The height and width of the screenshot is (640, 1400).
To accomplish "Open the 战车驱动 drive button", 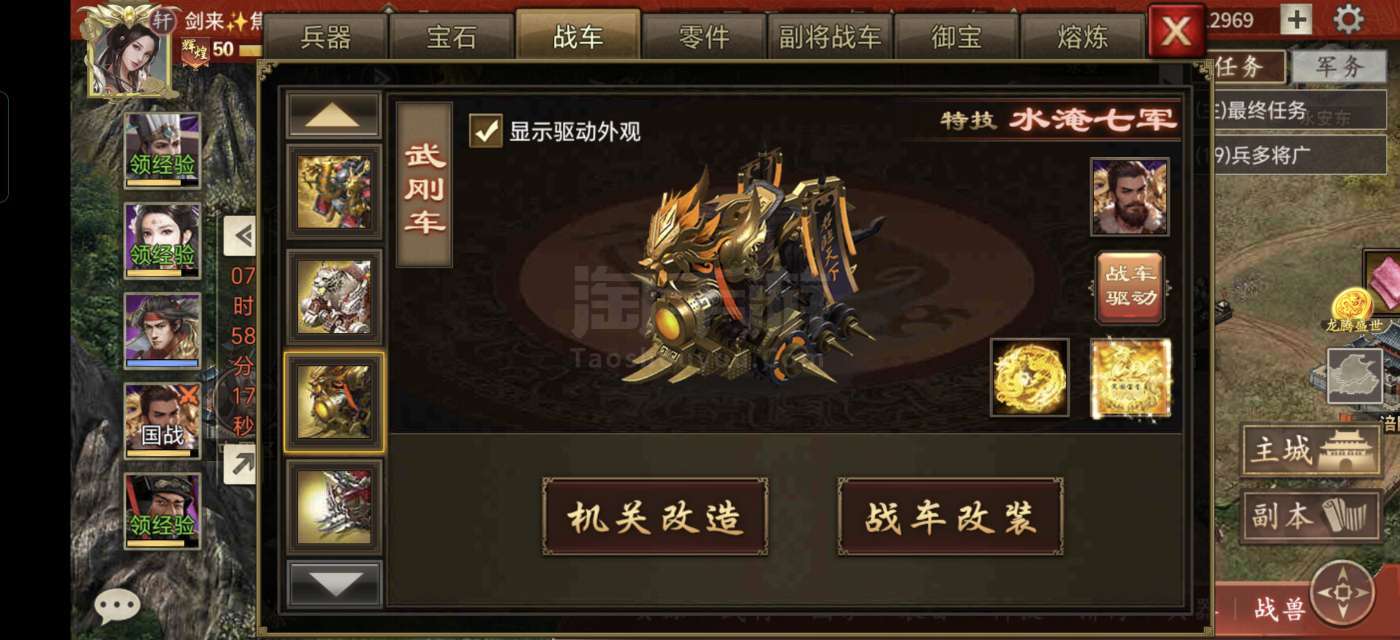I will coord(1130,288).
